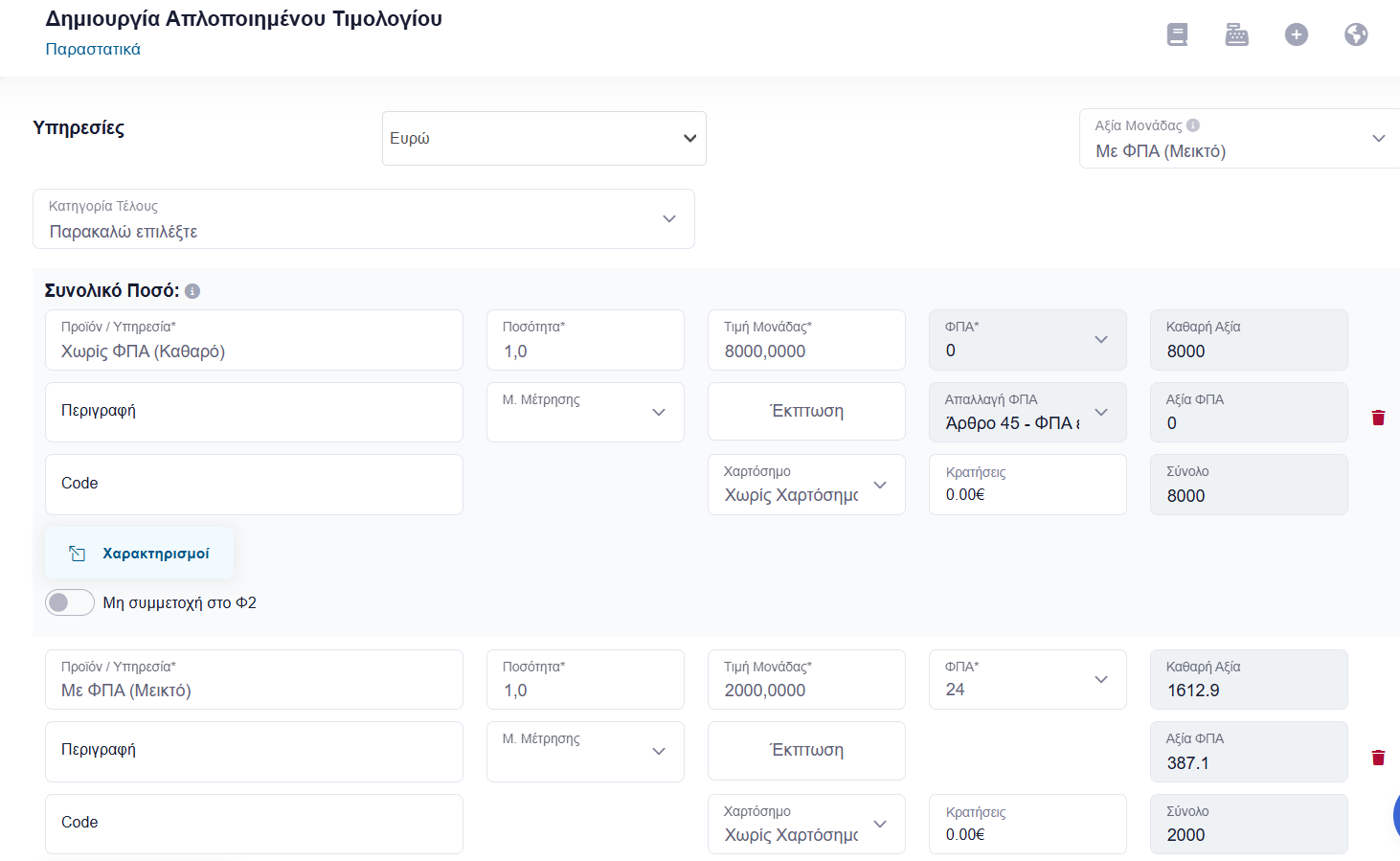Open Χαρτόσημο dropdown in first line

(x=806, y=485)
